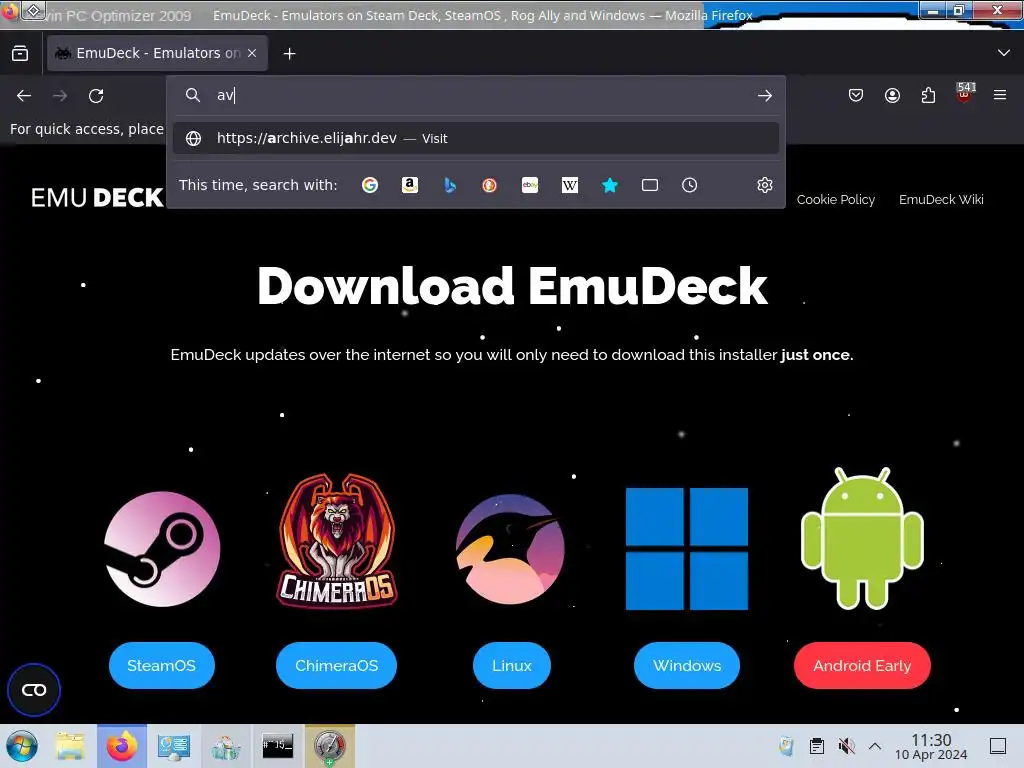This screenshot has height=768, width=1024.
Task: Click the Windows logo image
Action: [687, 549]
